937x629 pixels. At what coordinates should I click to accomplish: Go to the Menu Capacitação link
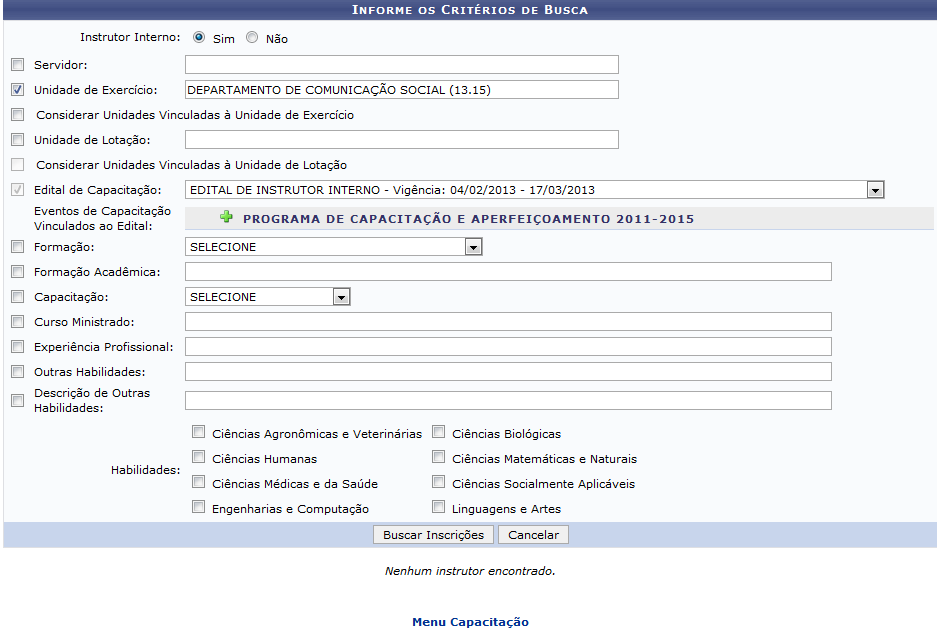(x=470, y=622)
